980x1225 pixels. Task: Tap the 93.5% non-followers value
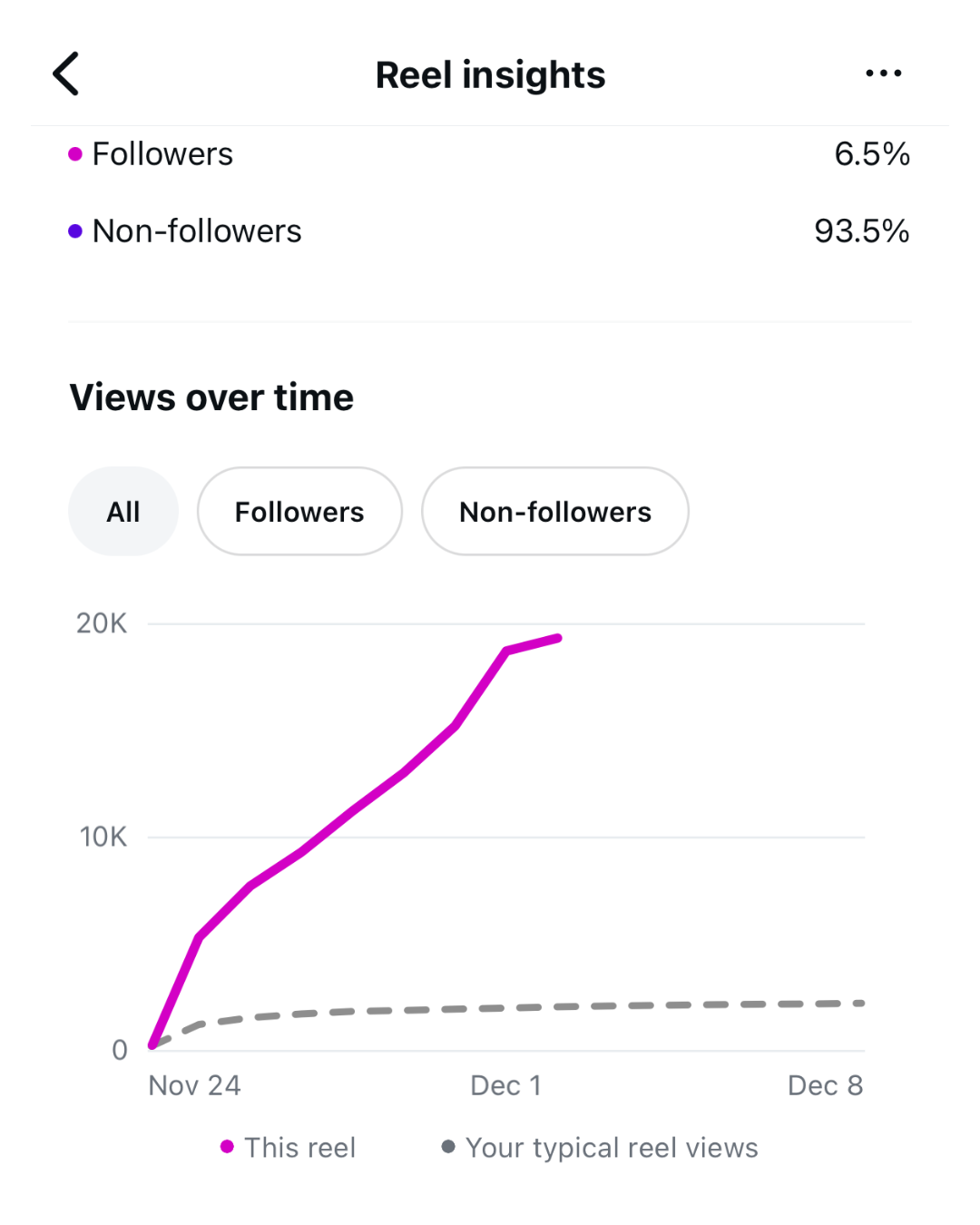[861, 231]
